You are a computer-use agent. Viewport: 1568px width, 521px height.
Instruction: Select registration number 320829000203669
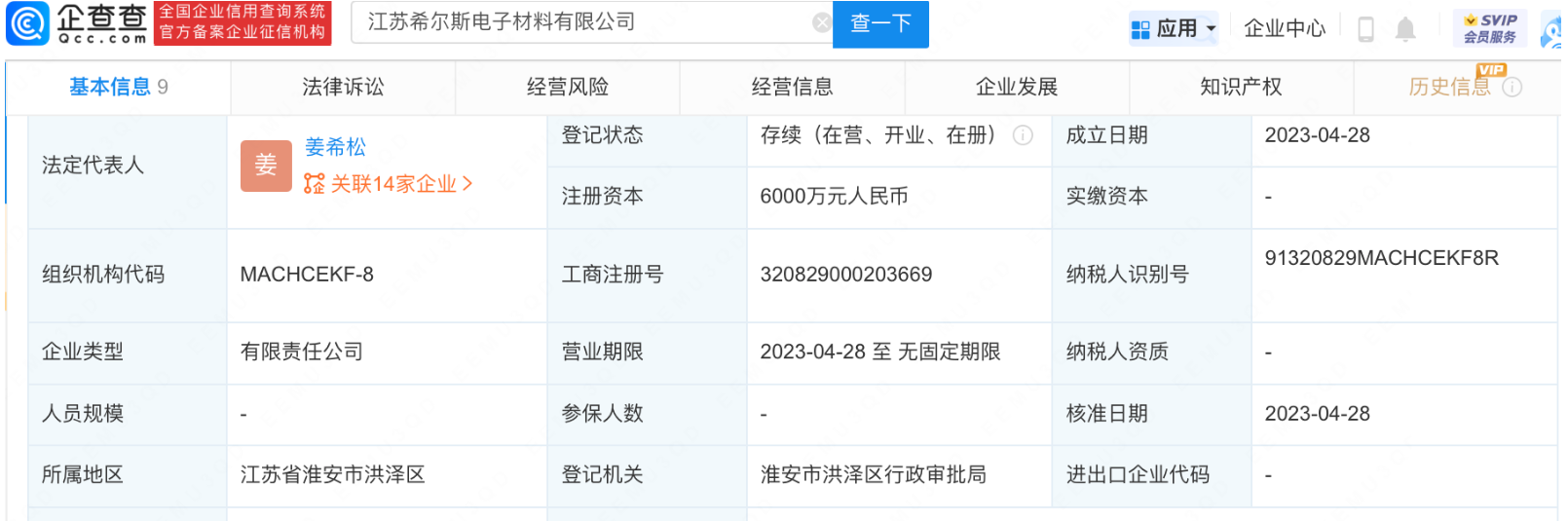point(846,275)
